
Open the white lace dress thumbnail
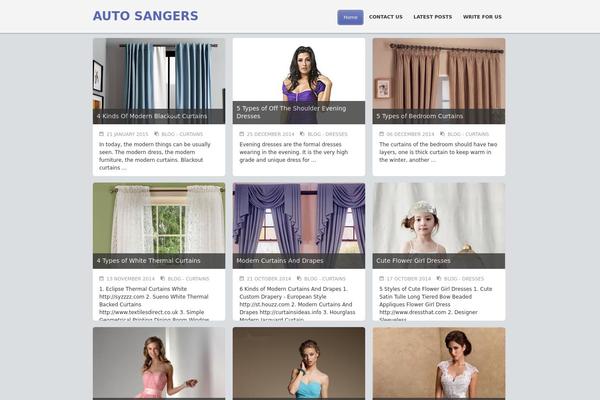coord(439,362)
